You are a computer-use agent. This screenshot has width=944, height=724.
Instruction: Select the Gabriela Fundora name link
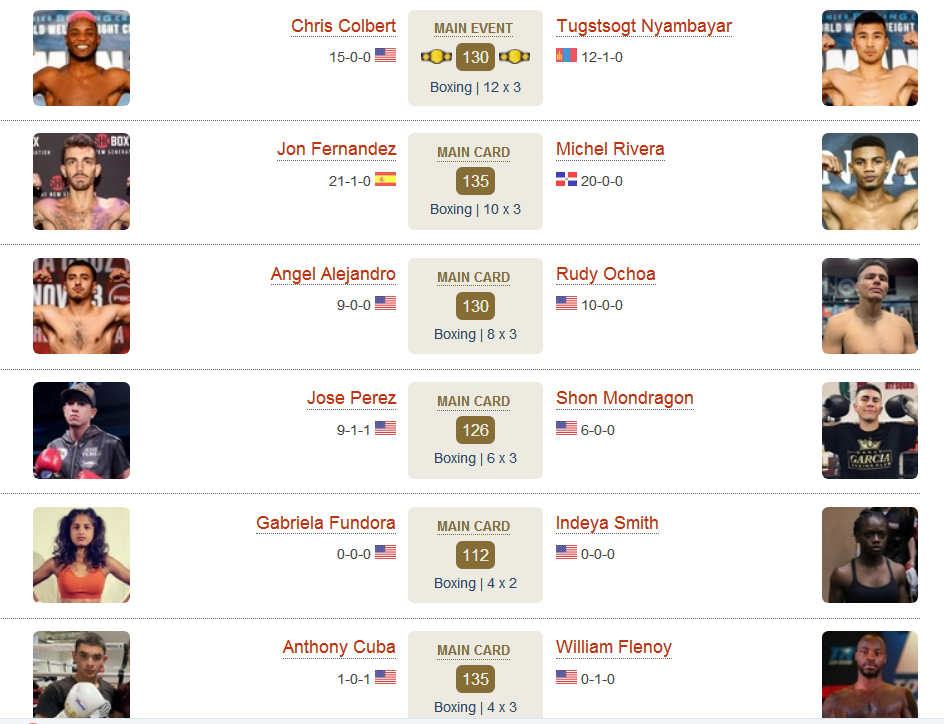[326, 522]
